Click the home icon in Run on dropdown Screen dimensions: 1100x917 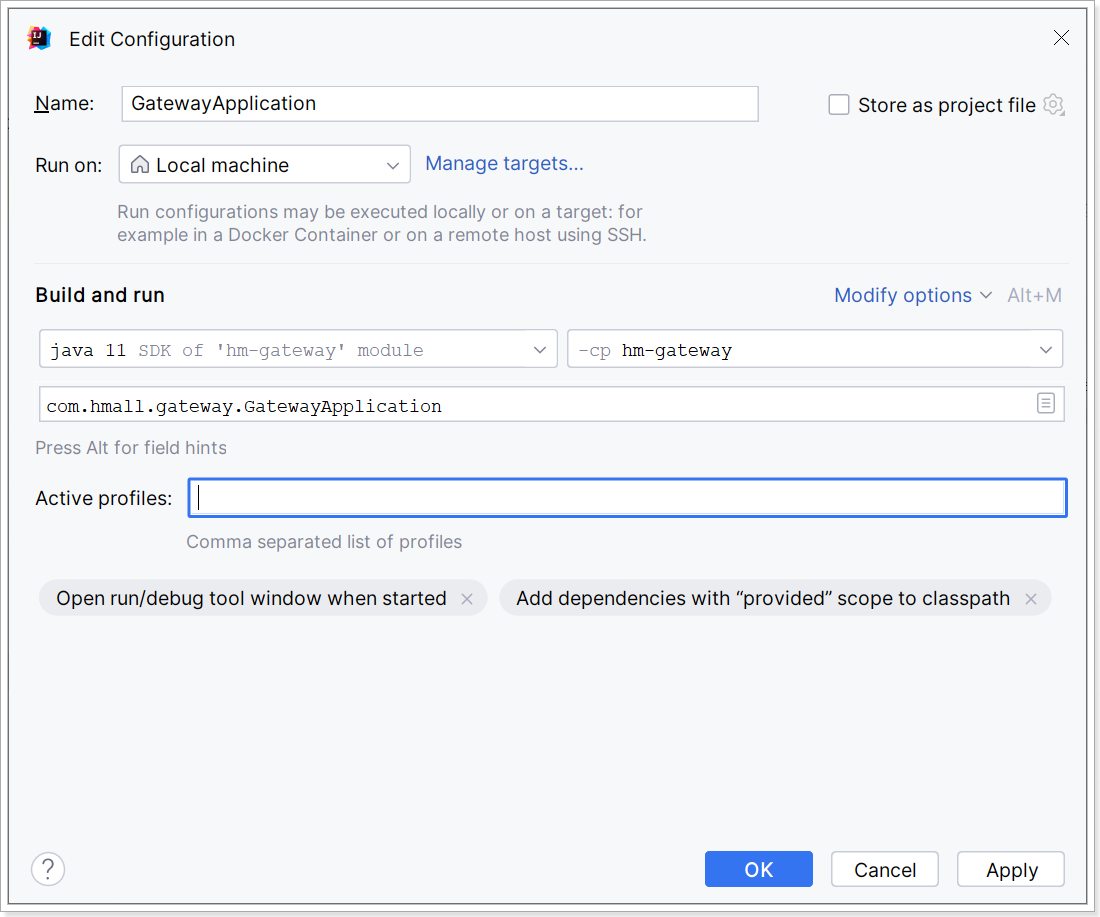pos(140,165)
